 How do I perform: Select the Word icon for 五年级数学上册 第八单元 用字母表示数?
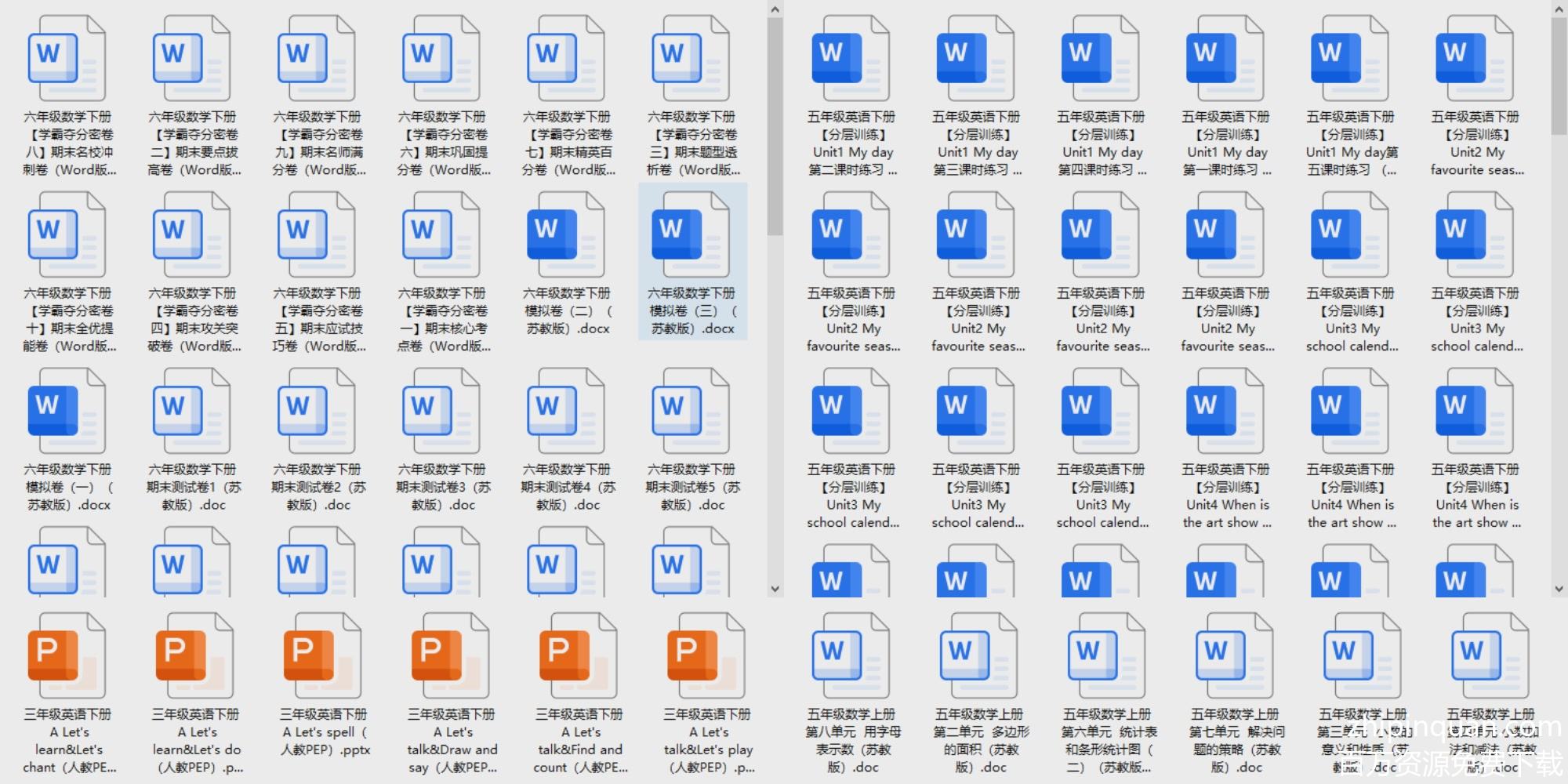(x=851, y=656)
